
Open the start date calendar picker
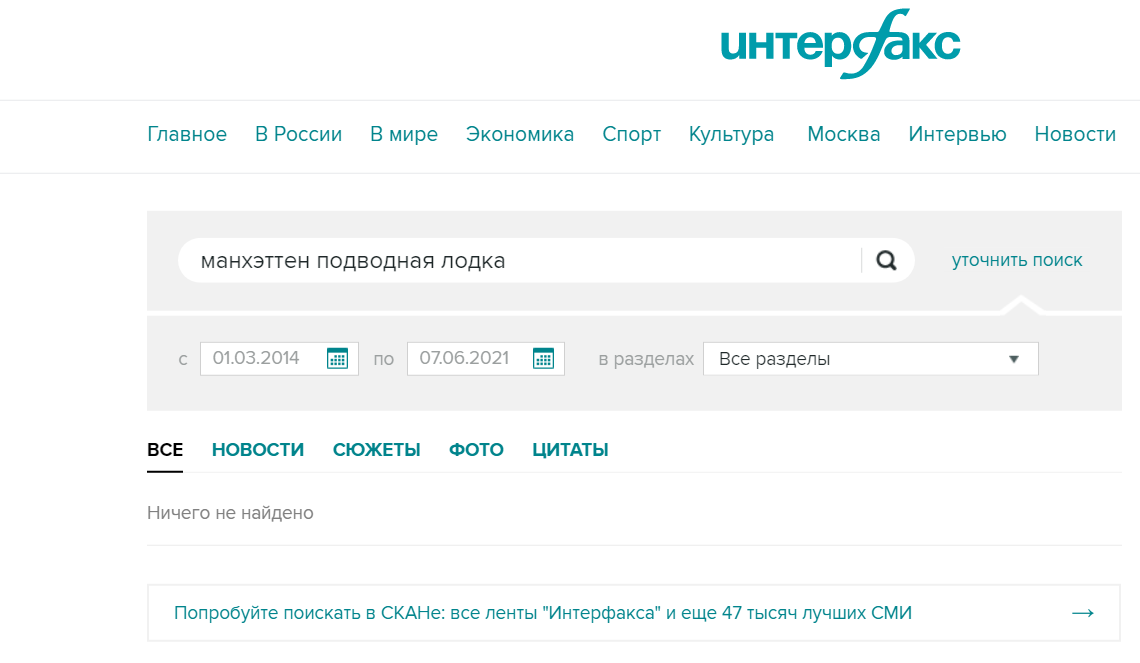[337, 359]
